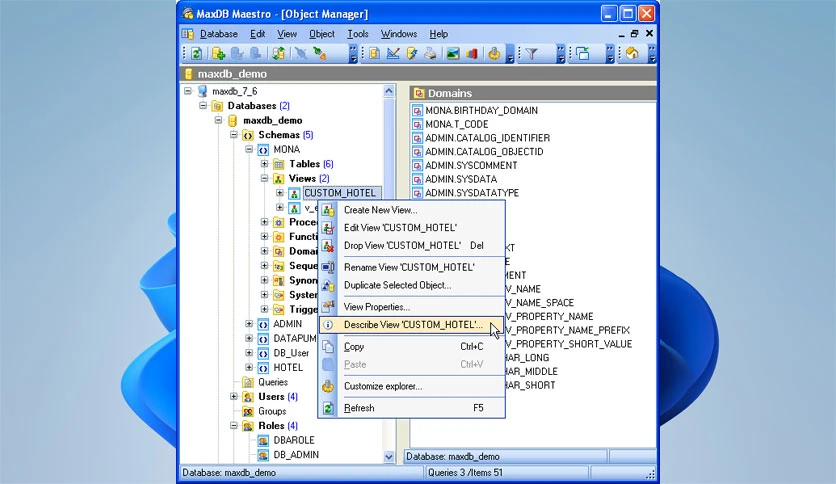
Task: Click the ADMIN.SYSDATA domain icon
Action: (417, 180)
